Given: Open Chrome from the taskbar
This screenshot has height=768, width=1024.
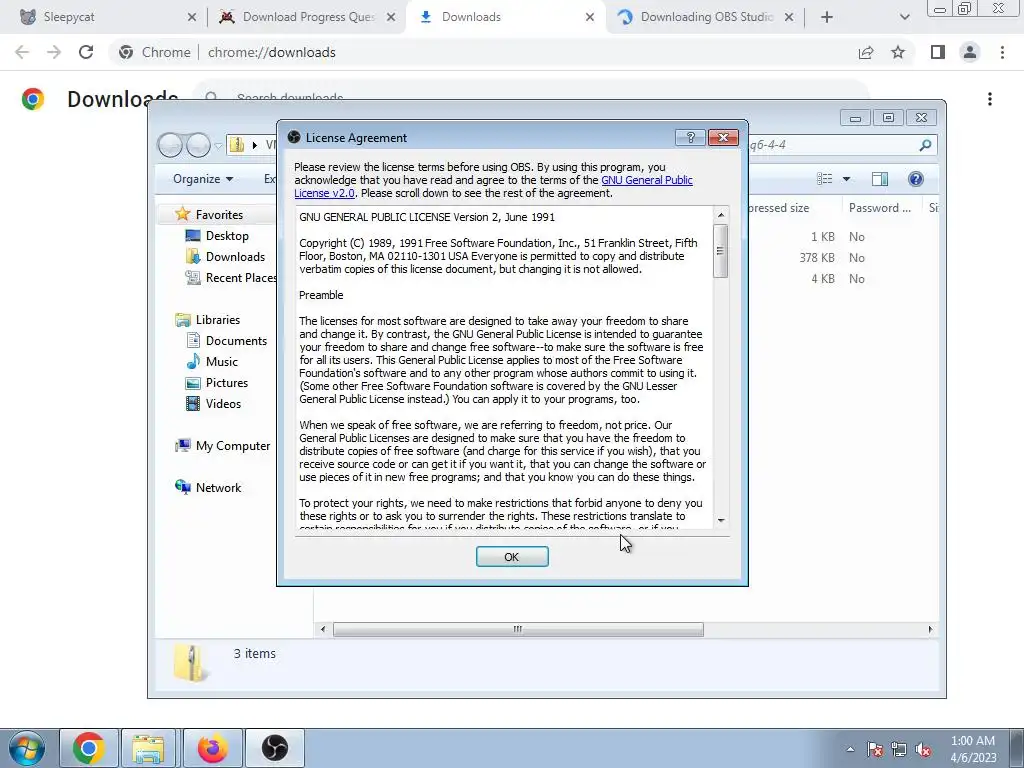Looking at the screenshot, I should point(89,748).
